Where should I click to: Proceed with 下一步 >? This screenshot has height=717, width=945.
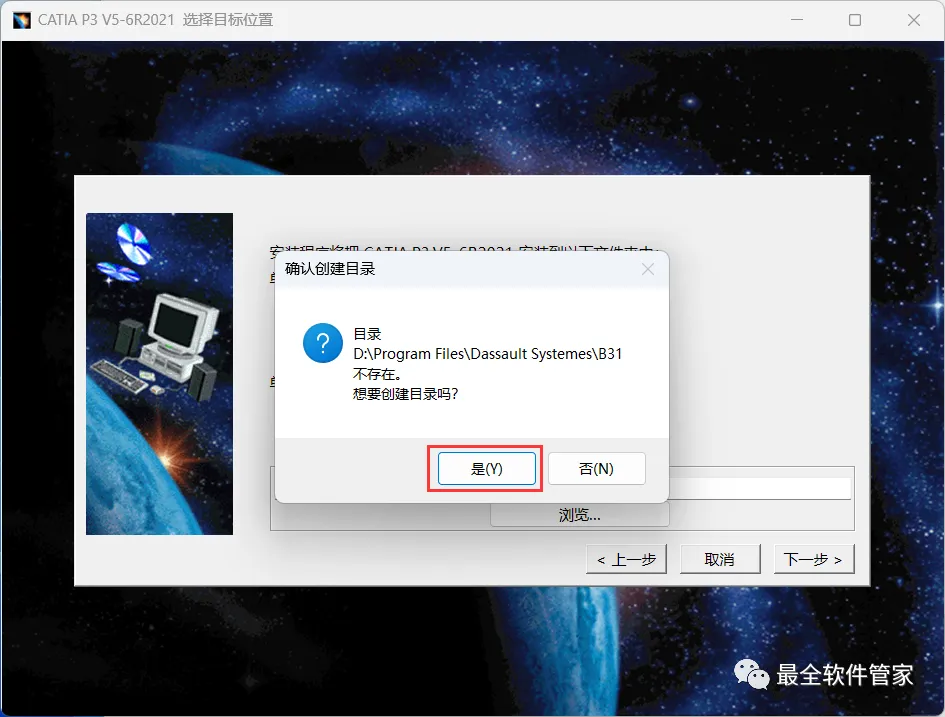coord(814,559)
